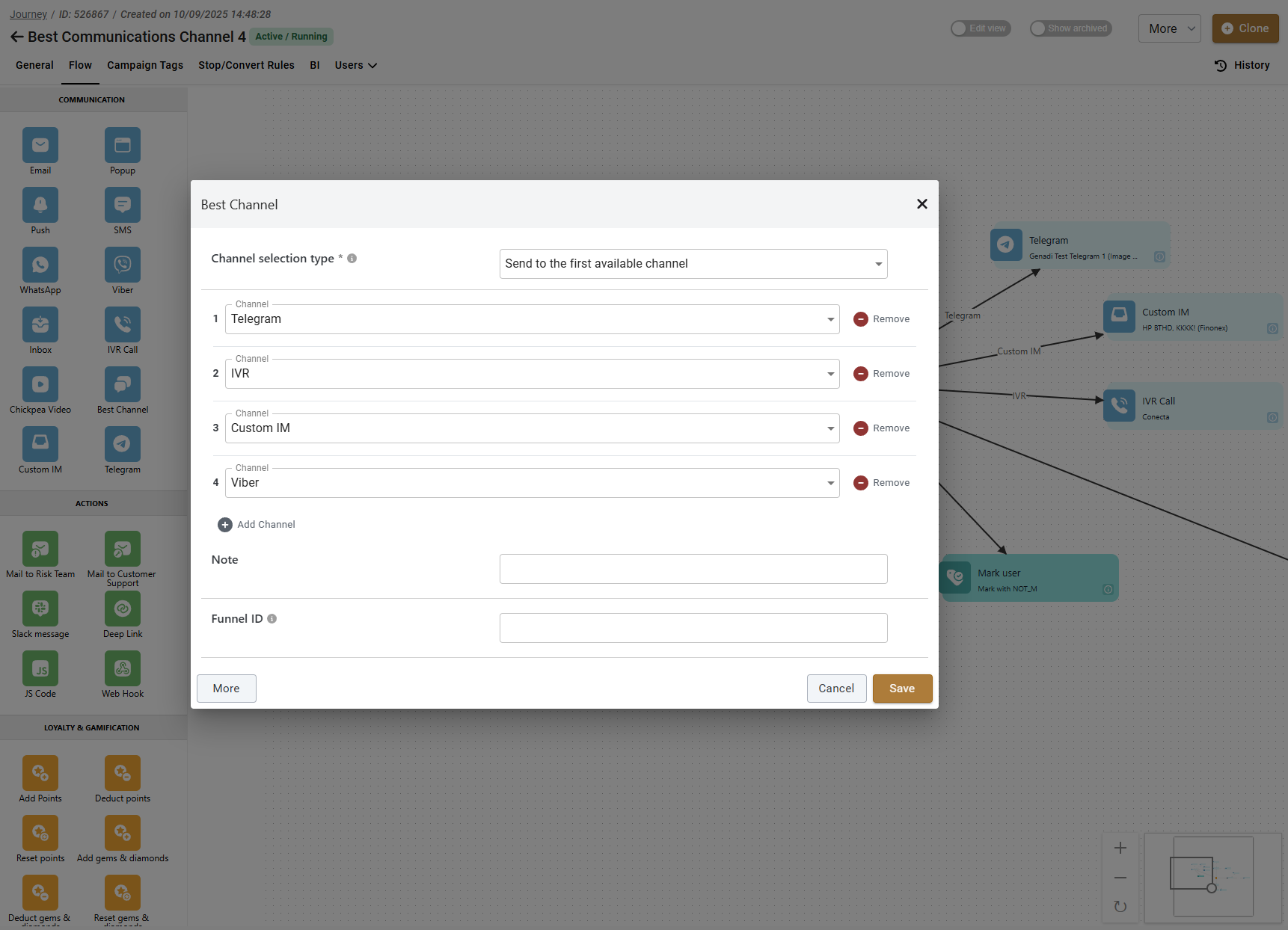Select the WhatsApp communication icon
Screen dimensions: 1288x930
coord(40,265)
